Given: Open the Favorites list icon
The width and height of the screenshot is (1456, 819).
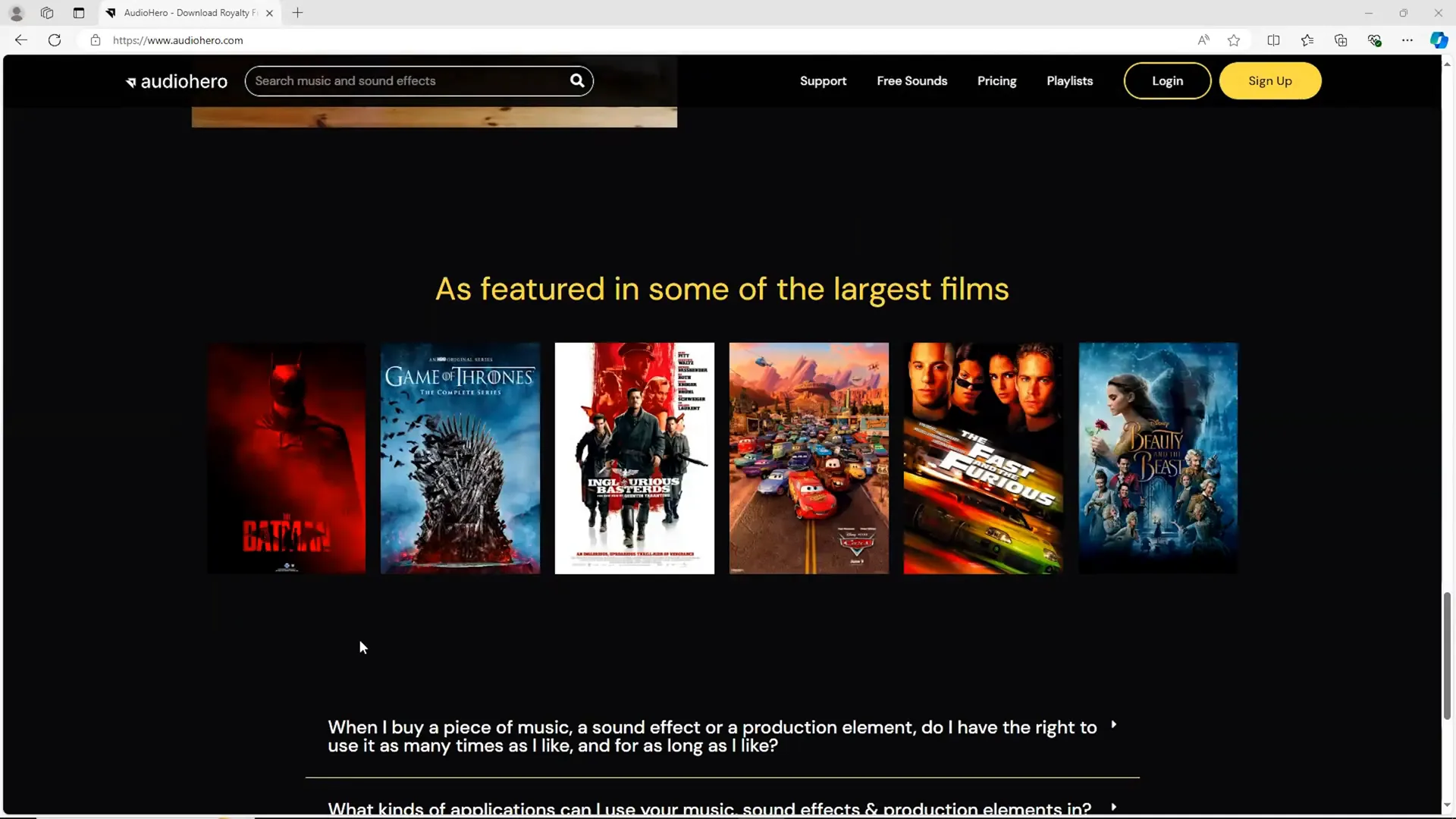Looking at the screenshot, I should pos(1307,40).
